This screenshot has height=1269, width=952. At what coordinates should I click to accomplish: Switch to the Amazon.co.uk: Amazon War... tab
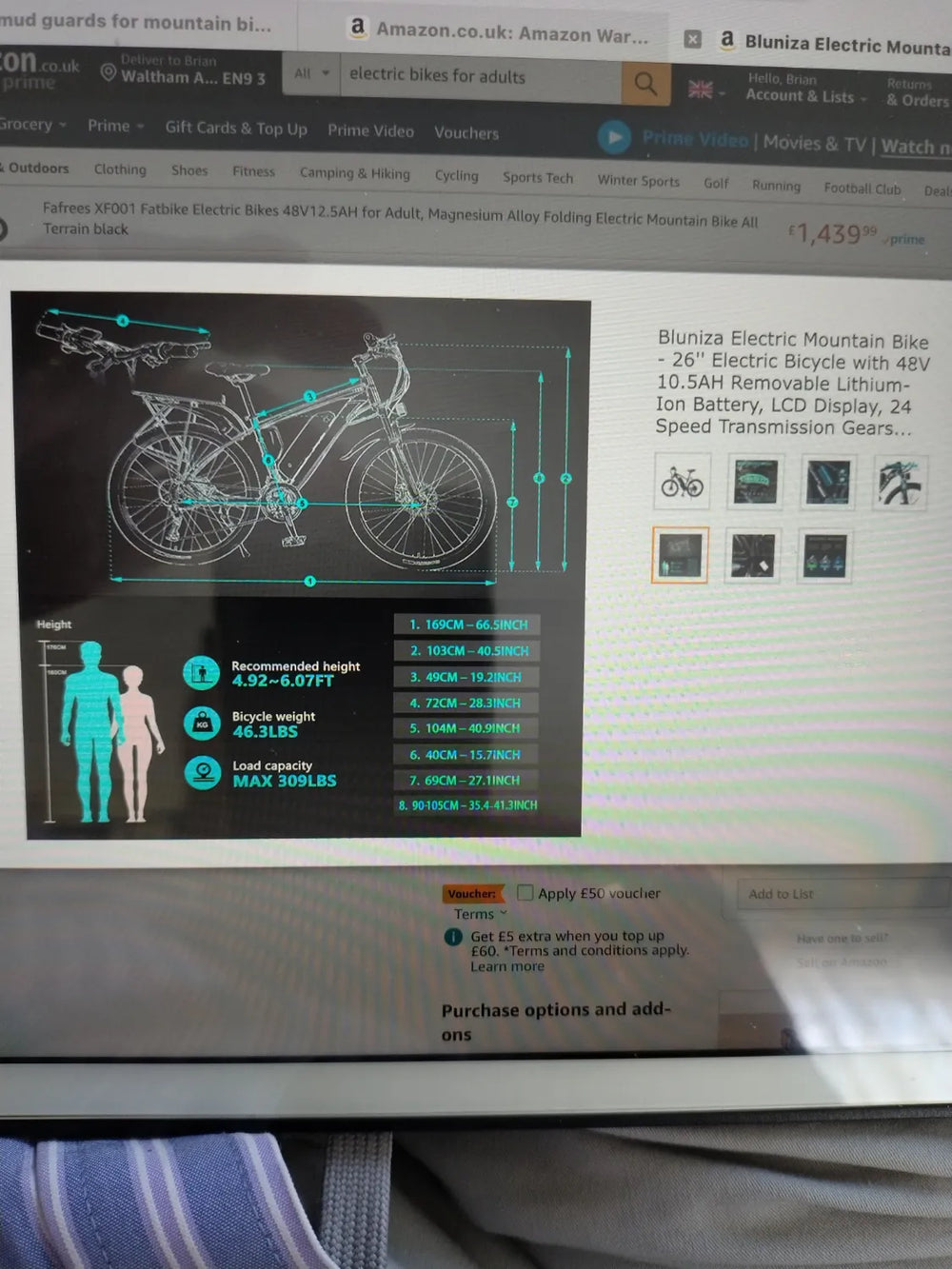tap(499, 32)
